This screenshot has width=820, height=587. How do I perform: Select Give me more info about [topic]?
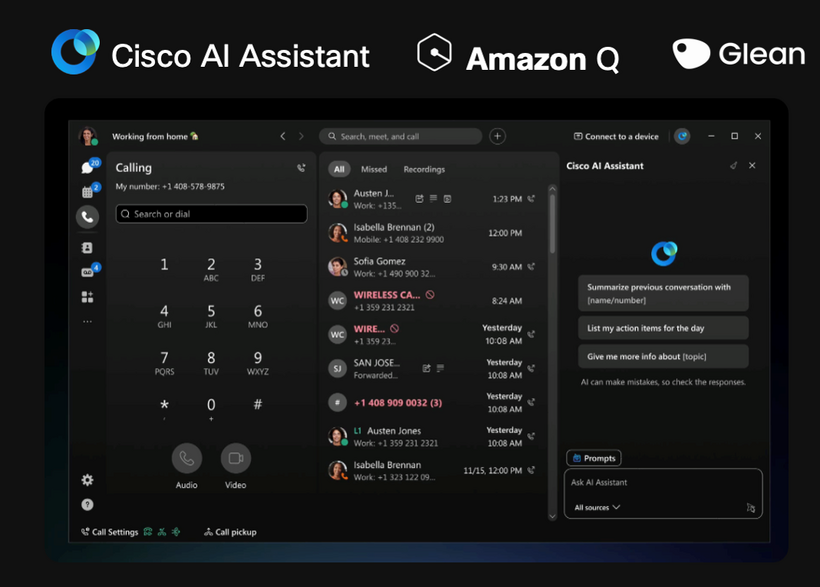tap(663, 356)
